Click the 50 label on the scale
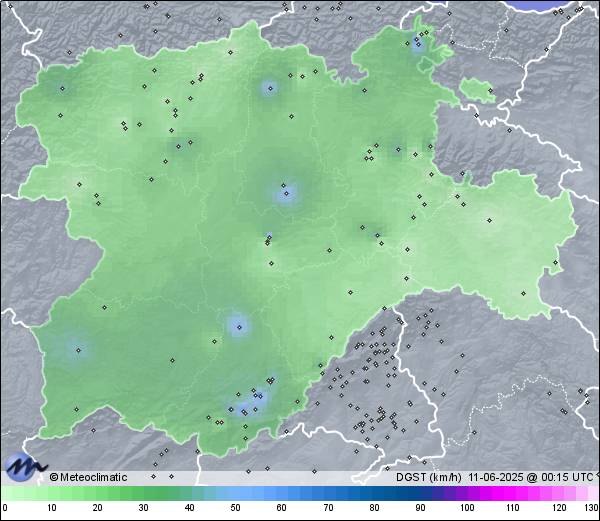Image resolution: width=600 pixels, height=521 pixels. point(236,508)
